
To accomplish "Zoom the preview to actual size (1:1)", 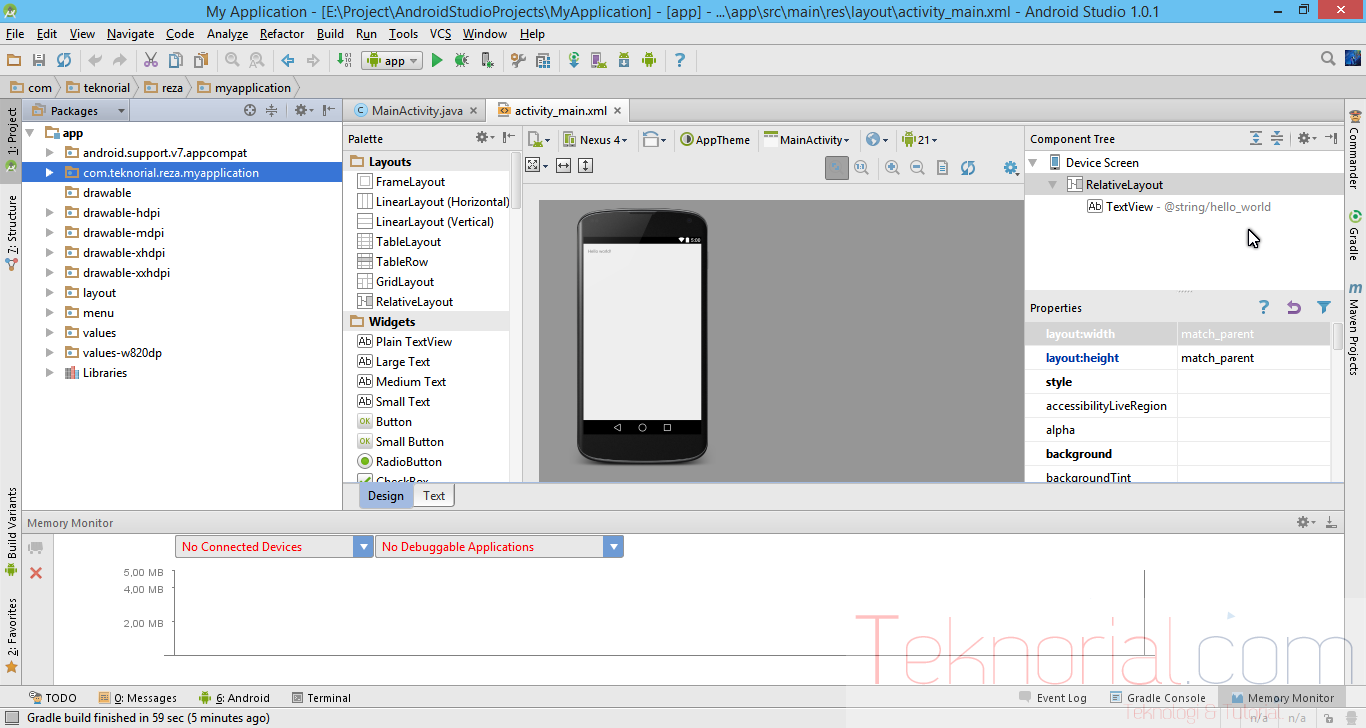I will coord(861,168).
